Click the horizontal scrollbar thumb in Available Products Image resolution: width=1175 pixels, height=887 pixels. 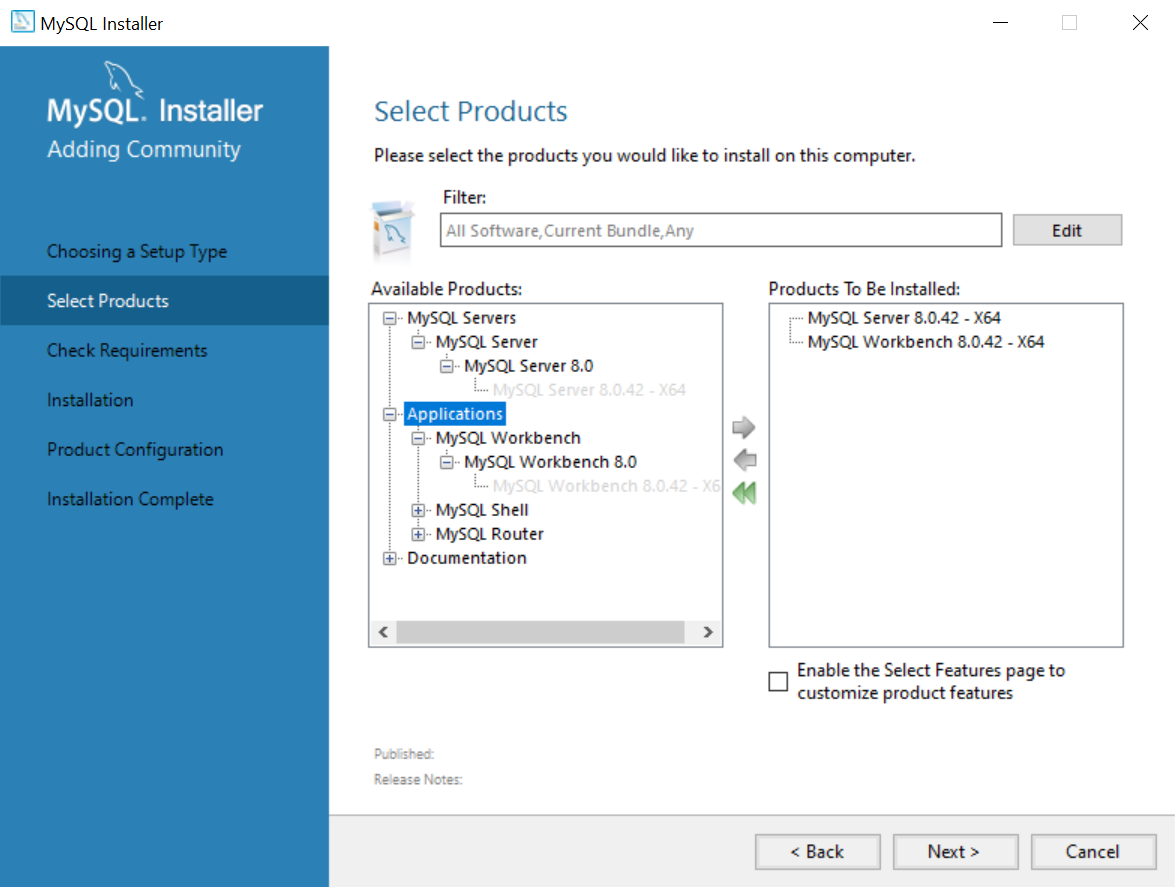coord(540,632)
